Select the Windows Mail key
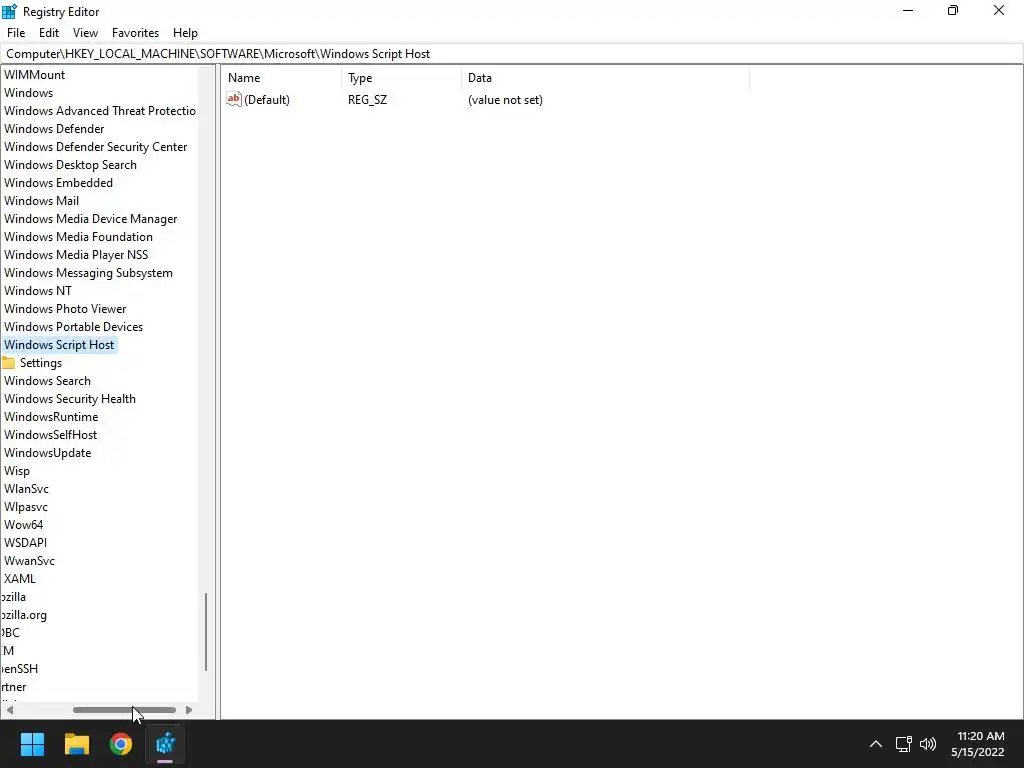1024x768 pixels. tap(41, 200)
